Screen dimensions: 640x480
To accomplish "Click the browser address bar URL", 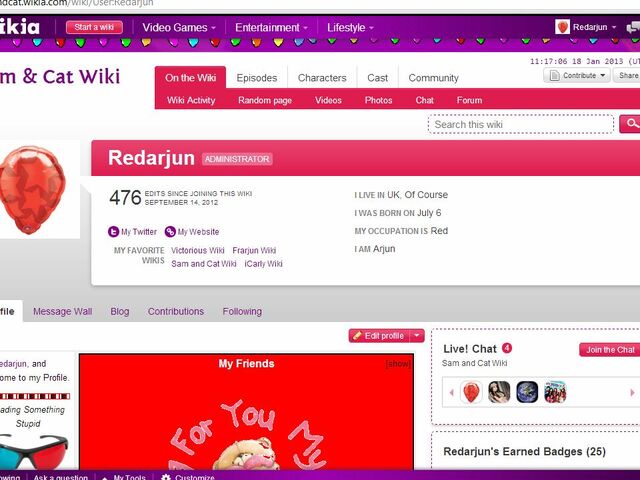I will click(x=77, y=3).
